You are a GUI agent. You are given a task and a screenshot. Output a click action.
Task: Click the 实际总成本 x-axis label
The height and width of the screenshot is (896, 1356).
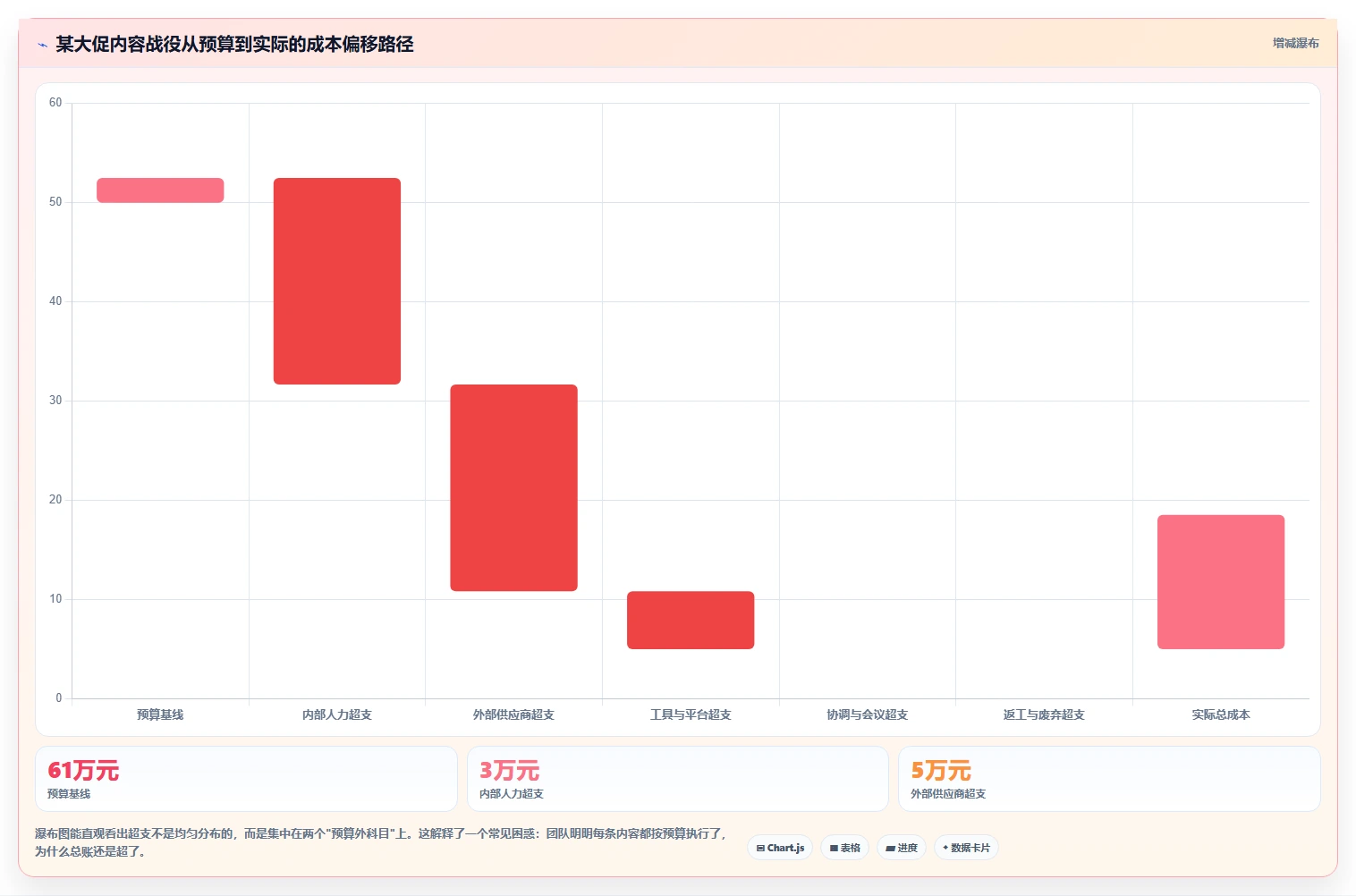(x=1221, y=714)
